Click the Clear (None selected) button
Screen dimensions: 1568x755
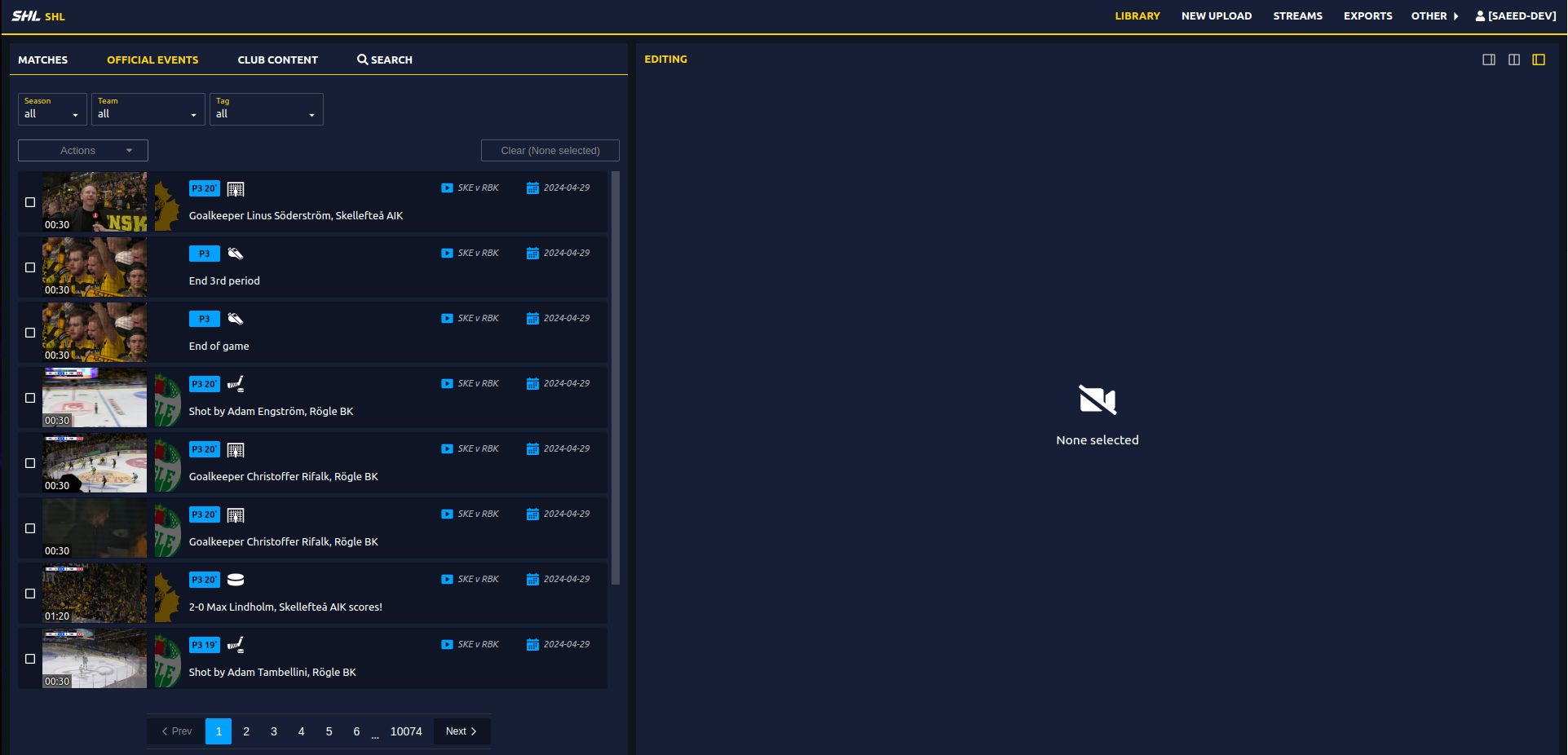(x=550, y=150)
